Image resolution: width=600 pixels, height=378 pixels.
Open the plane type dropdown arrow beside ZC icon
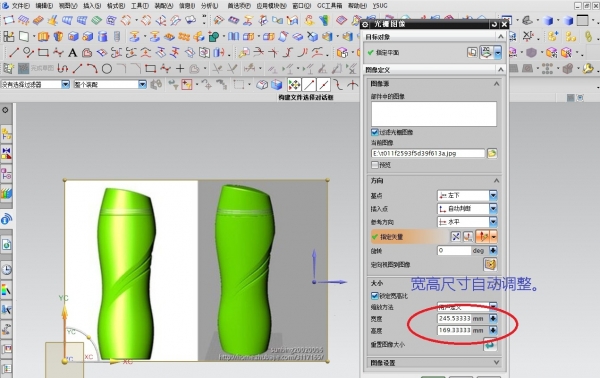497,52
